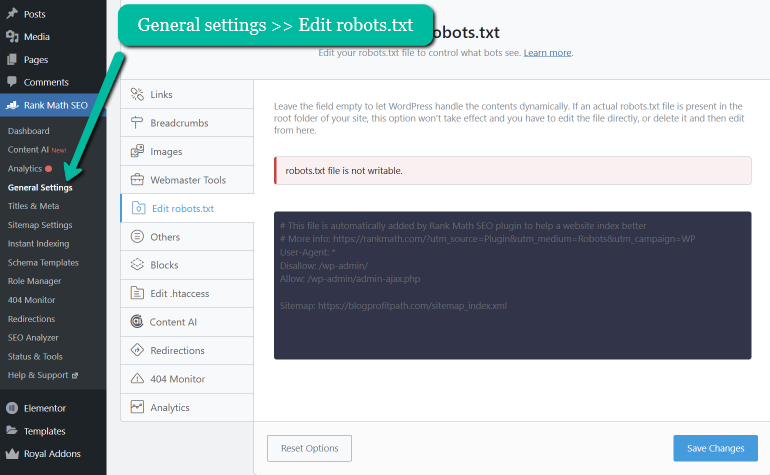Open Schema Templates submenu item

coord(43,262)
